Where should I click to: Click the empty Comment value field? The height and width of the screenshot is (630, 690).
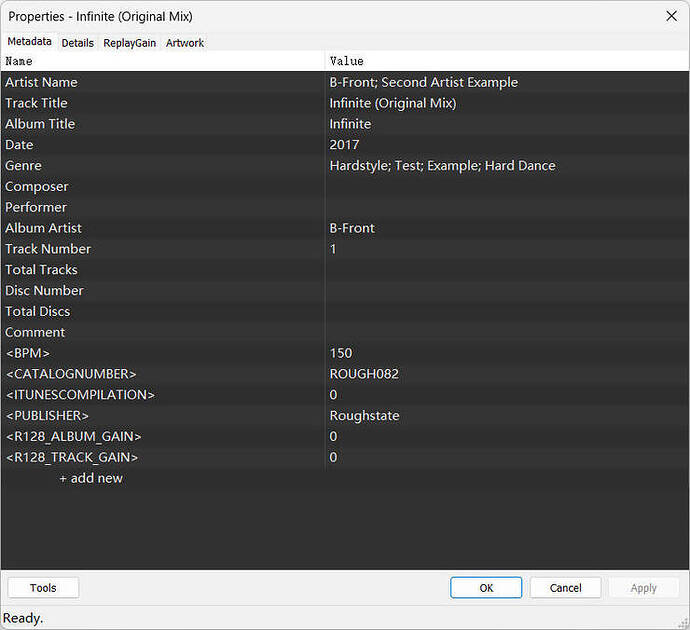click(x=507, y=332)
